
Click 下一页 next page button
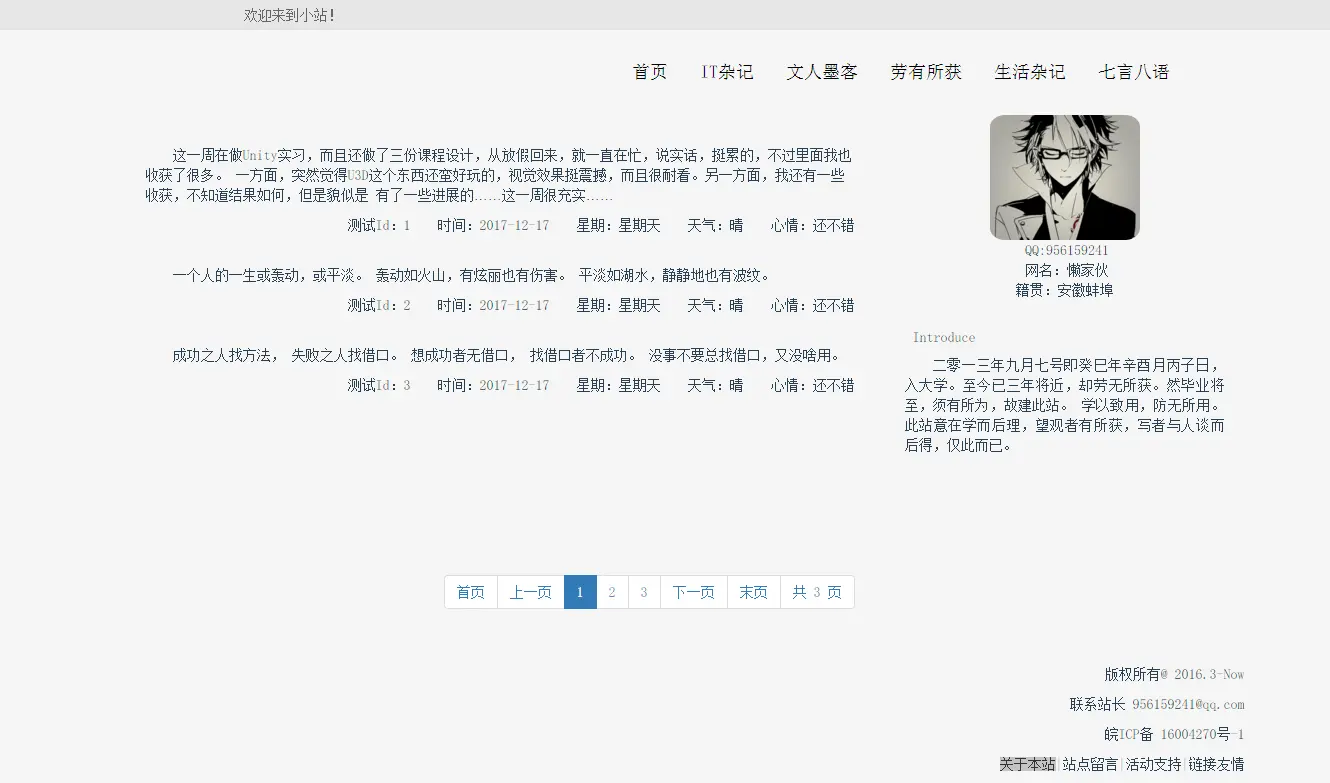pos(693,592)
